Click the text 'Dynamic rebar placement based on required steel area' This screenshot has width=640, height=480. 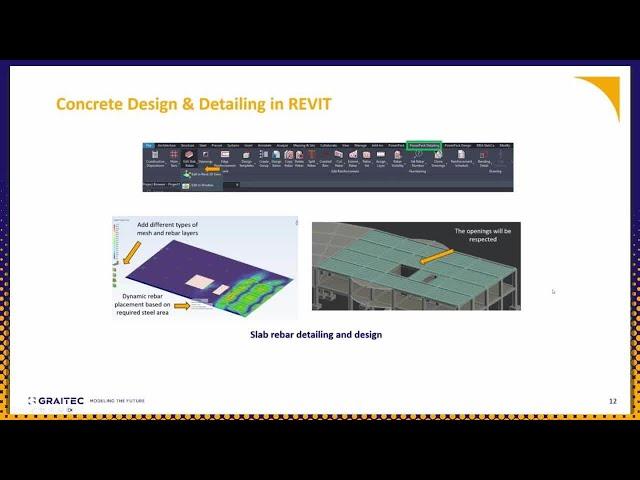[142, 304]
